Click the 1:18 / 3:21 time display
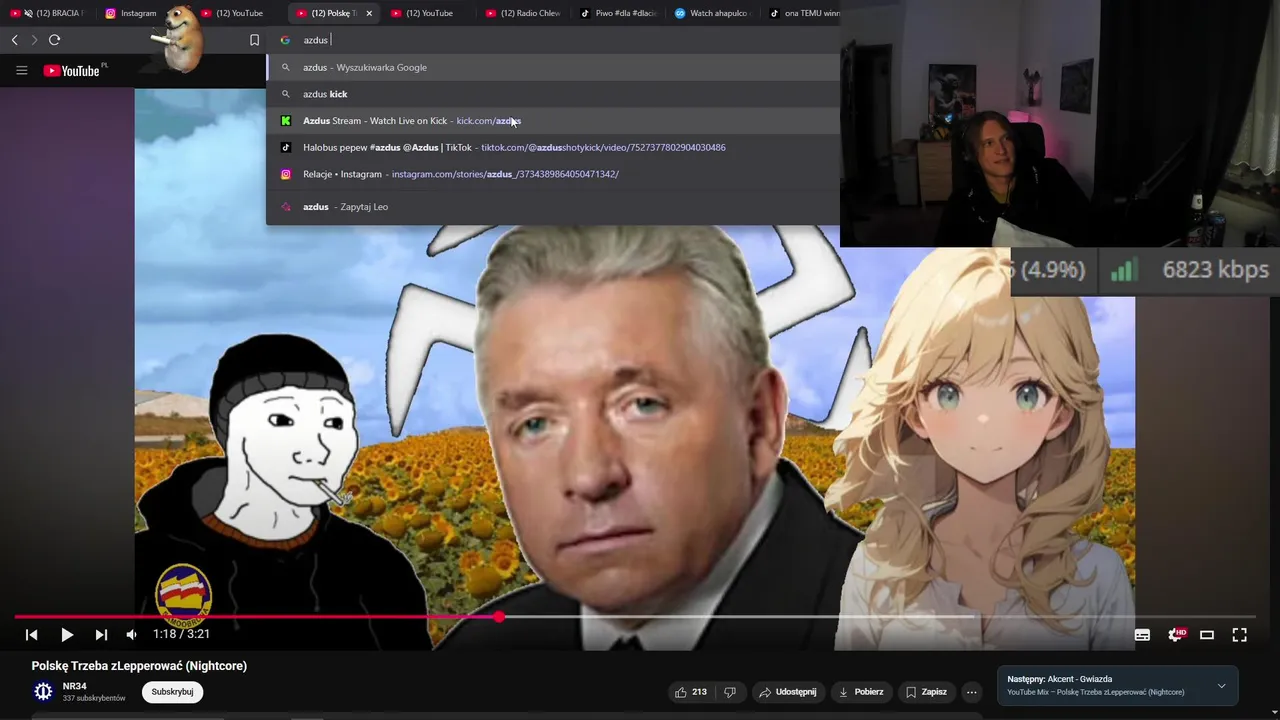Screen dimensions: 1280x720 click(x=181, y=634)
